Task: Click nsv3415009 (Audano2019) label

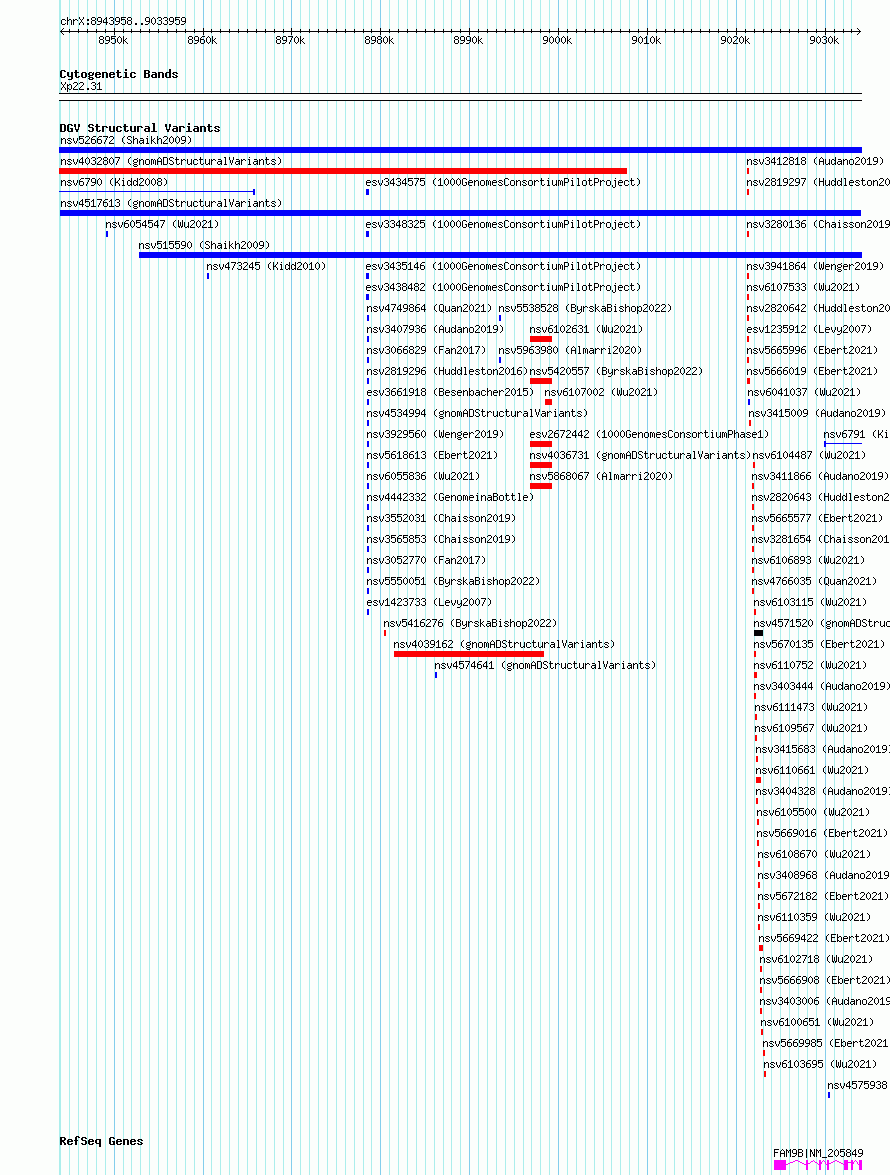Action: (x=817, y=413)
